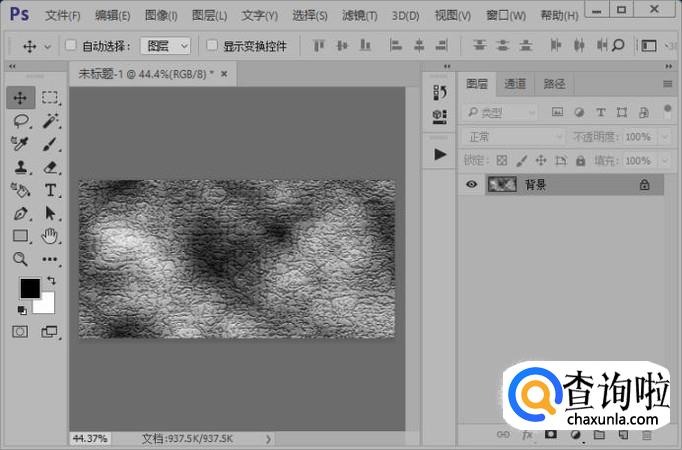682x450 pixels.
Task: Select the Eyedropper tool
Action: (x=20, y=143)
